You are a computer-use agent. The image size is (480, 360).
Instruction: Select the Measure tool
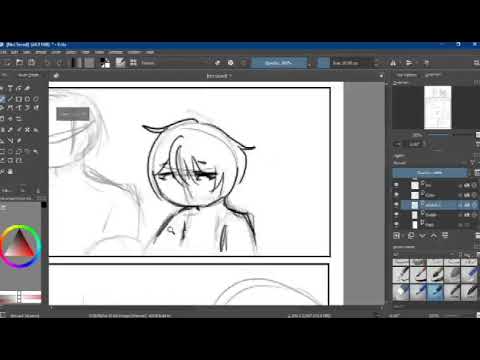point(10,140)
